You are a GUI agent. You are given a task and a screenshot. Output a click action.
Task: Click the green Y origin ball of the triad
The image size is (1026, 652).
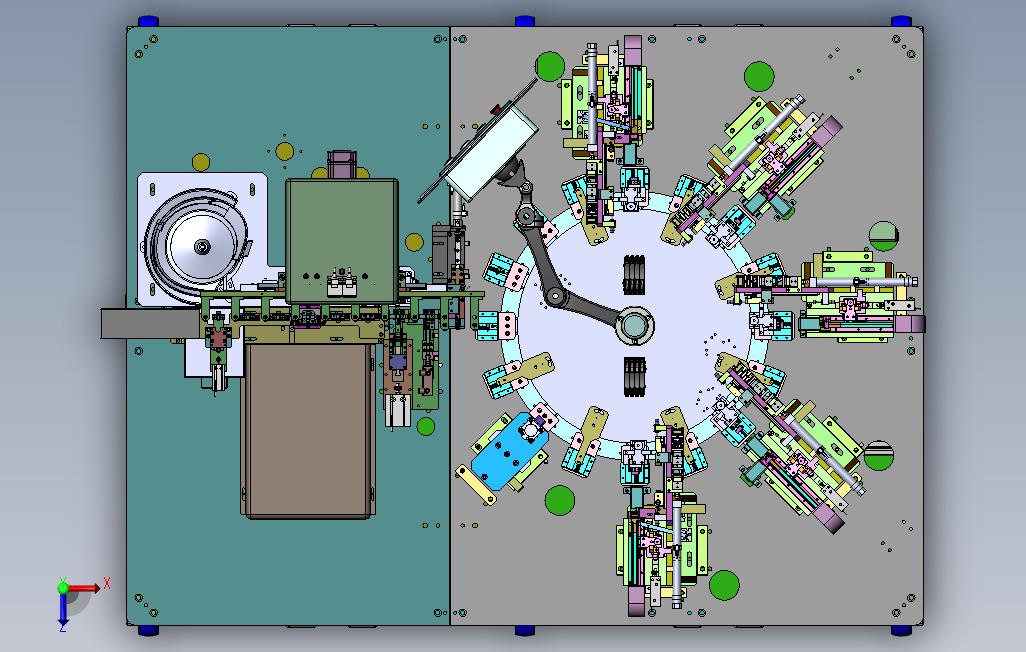click(63, 587)
